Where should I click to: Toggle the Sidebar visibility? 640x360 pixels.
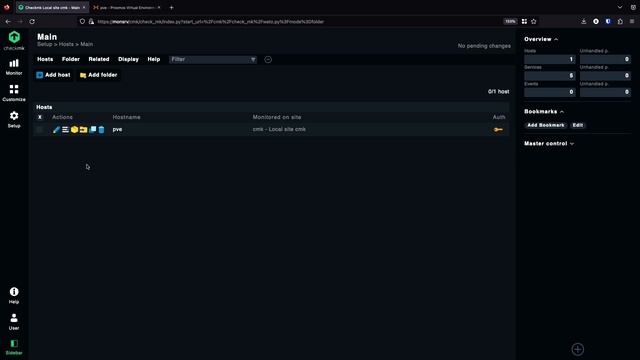14,347
